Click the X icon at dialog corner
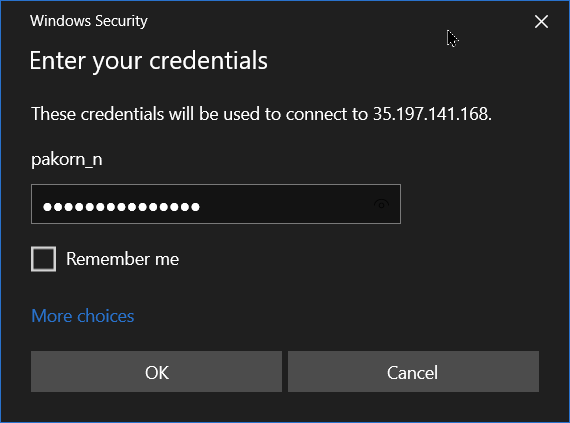 click(541, 21)
